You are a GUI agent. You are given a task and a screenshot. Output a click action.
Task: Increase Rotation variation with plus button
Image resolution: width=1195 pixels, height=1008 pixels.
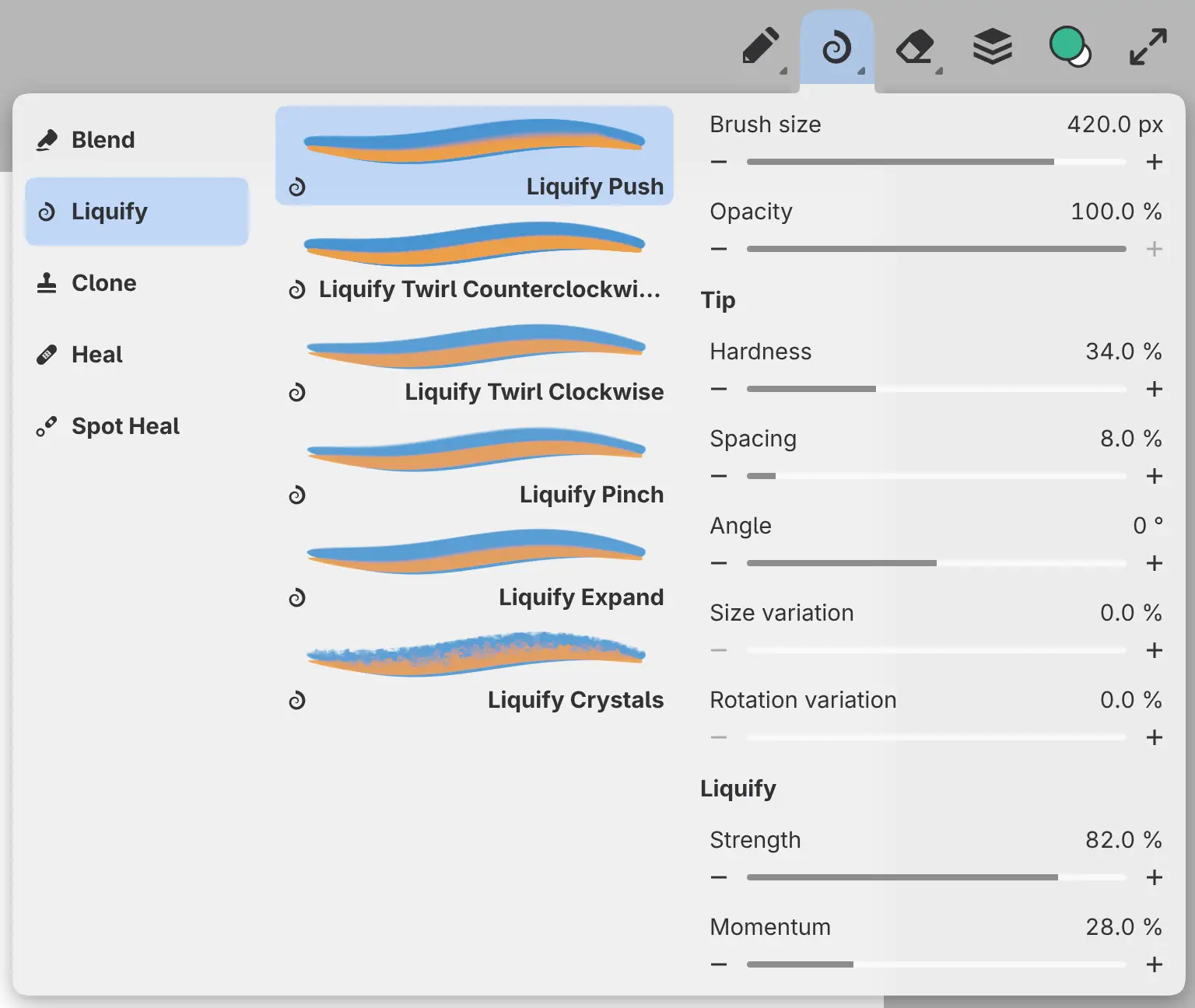point(1155,737)
